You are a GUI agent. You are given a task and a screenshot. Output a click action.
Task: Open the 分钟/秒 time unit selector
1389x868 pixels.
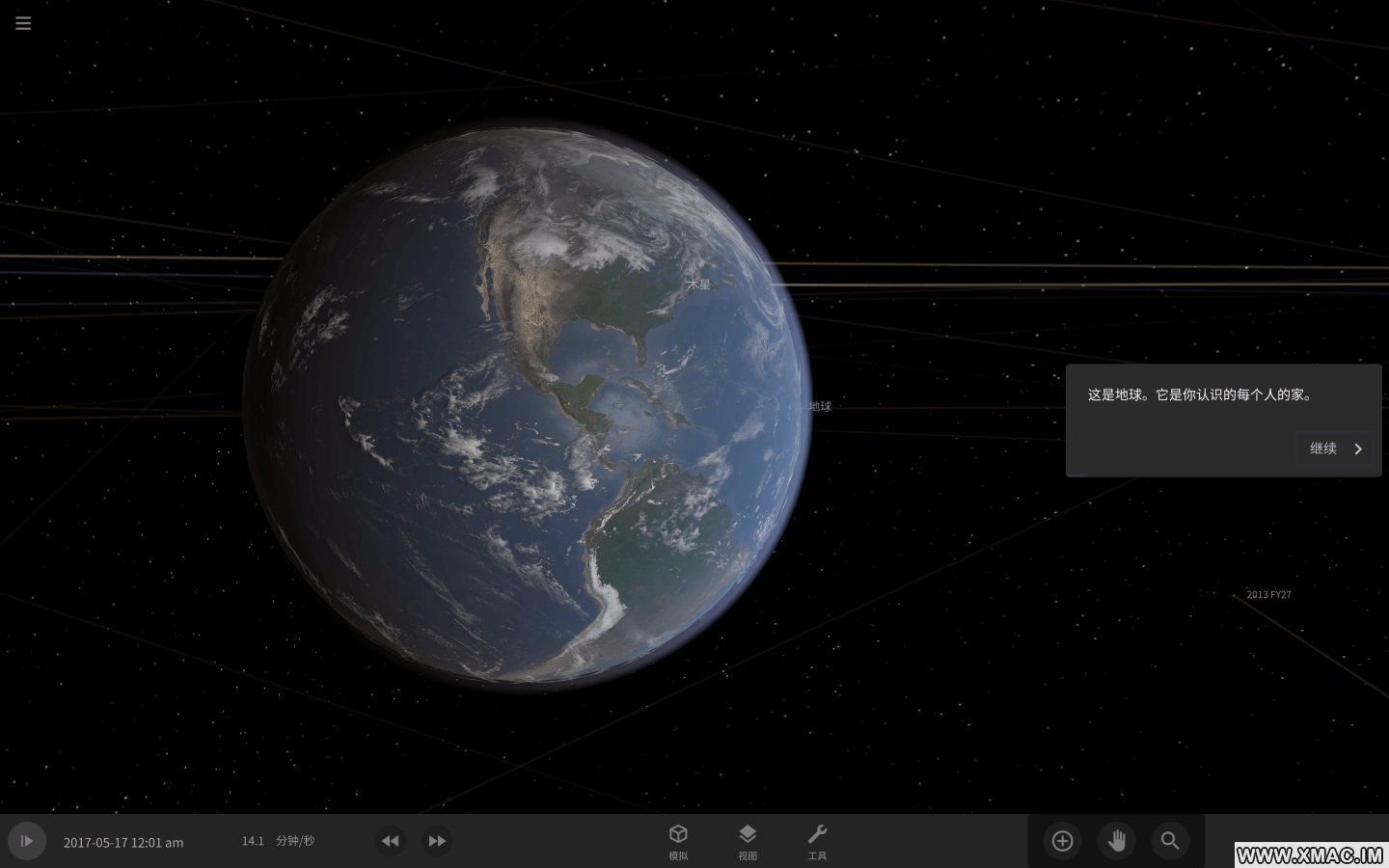point(295,841)
